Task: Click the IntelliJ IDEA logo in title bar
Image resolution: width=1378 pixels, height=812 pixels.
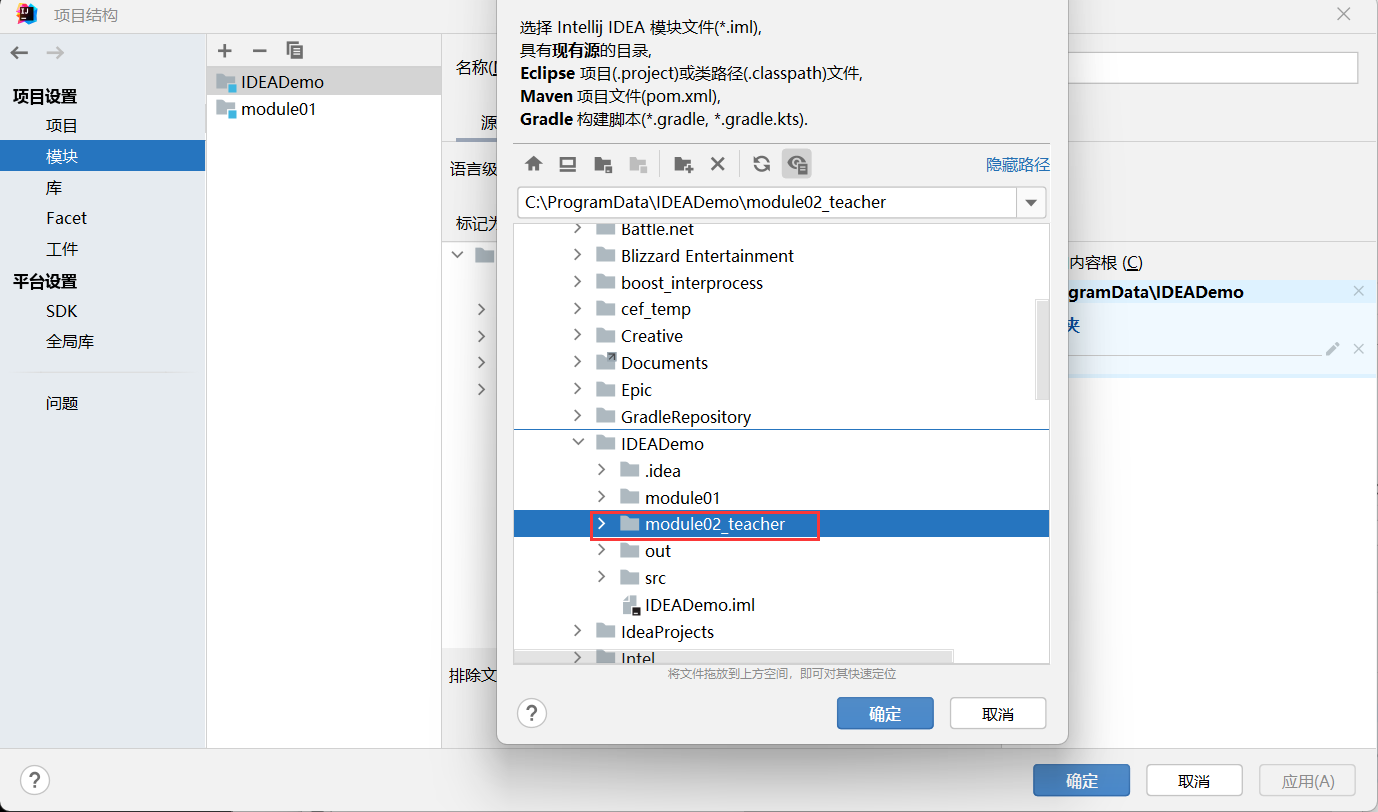Action: [x=27, y=15]
